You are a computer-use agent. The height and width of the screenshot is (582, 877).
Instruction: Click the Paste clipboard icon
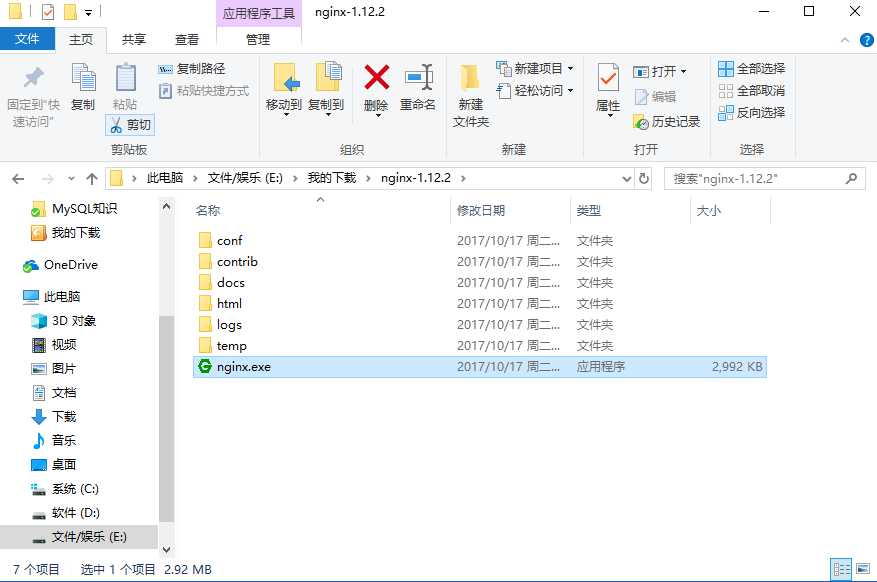pos(125,78)
